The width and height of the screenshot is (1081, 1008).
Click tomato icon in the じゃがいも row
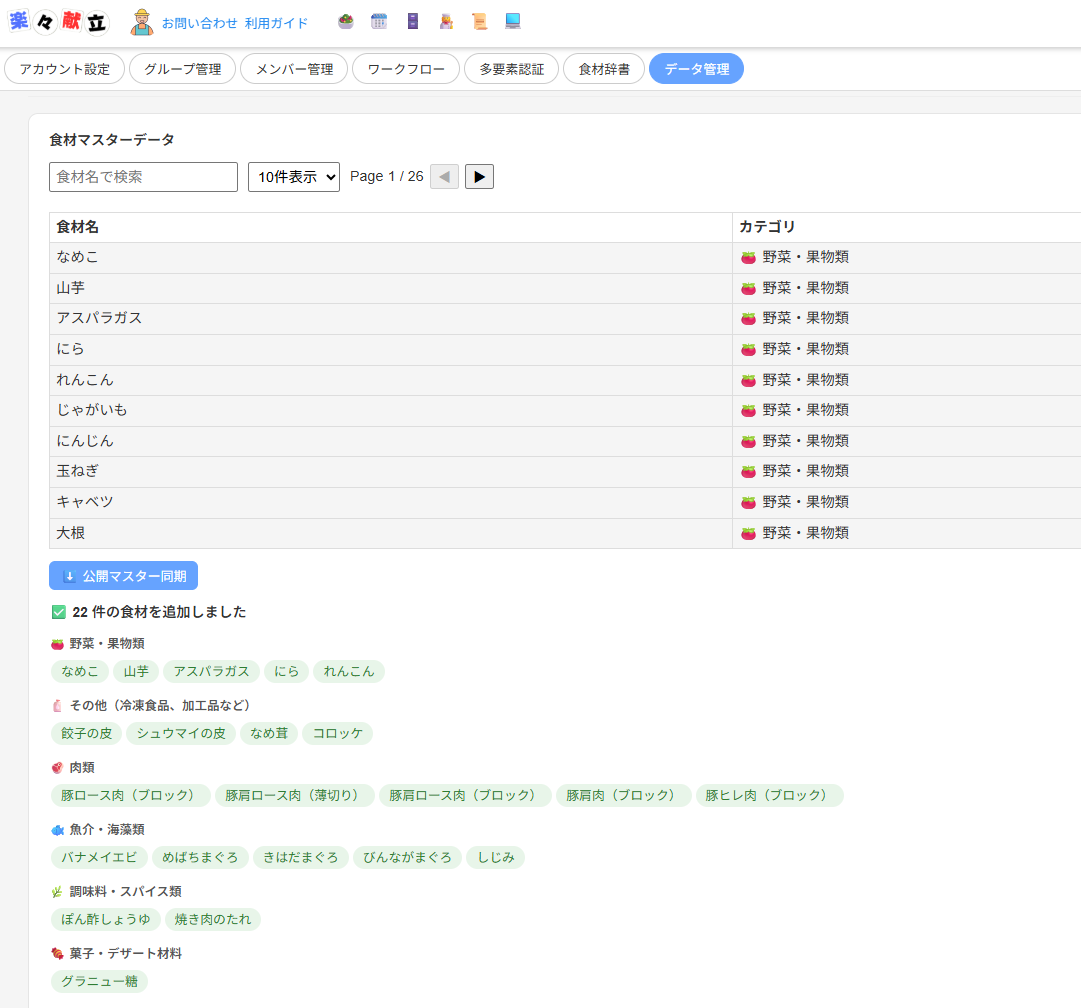pos(749,411)
